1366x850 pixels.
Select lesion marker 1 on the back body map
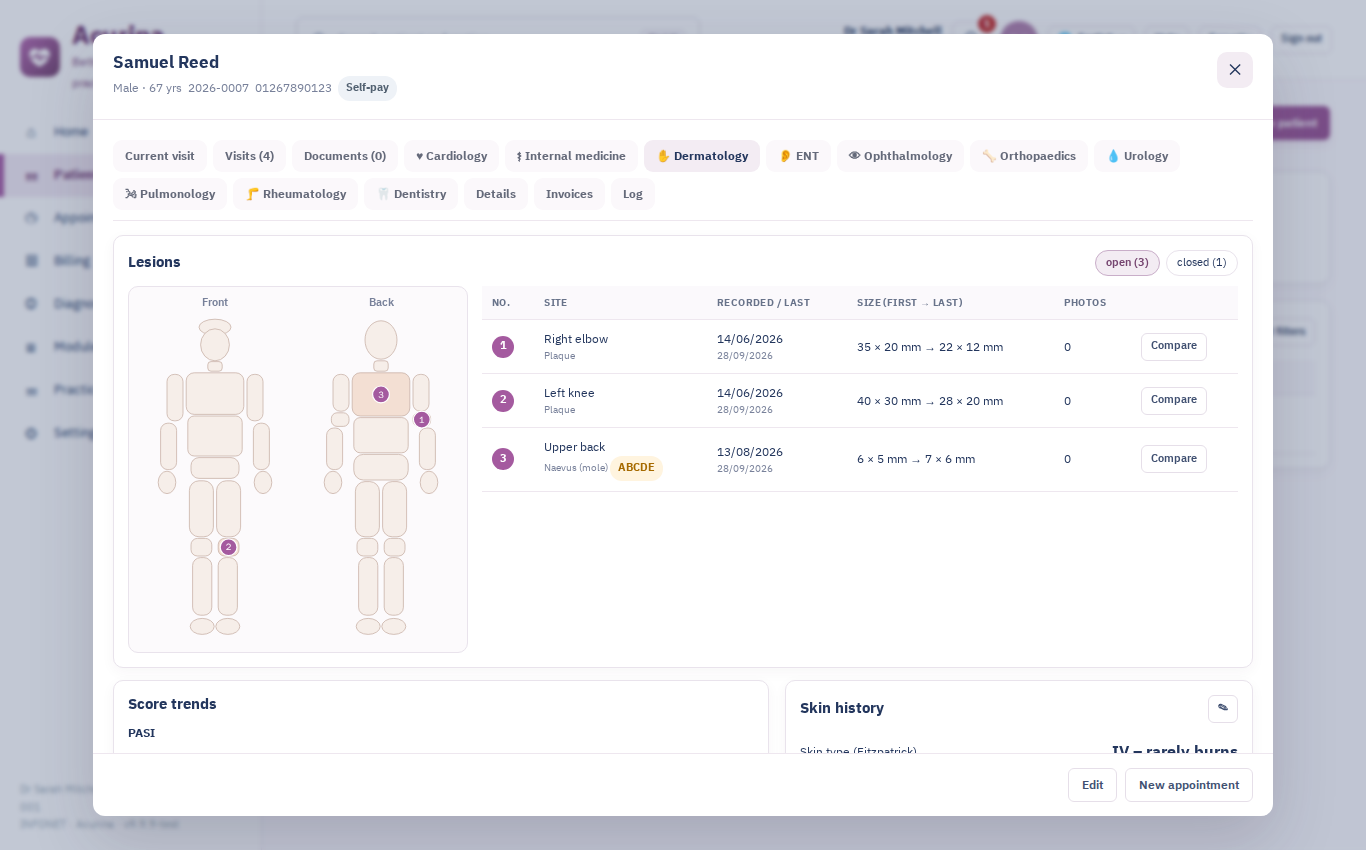[x=421, y=420]
